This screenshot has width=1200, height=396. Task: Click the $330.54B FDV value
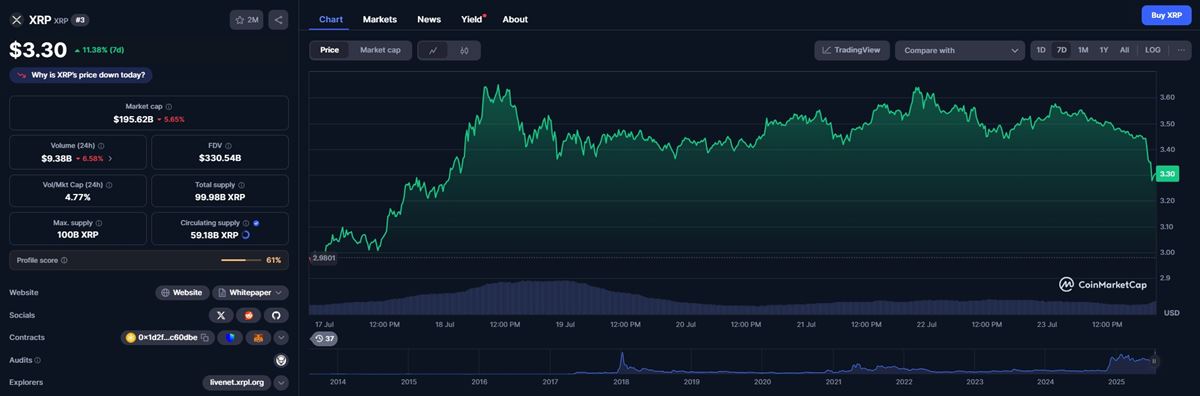pyautogui.click(x=219, y=158)
